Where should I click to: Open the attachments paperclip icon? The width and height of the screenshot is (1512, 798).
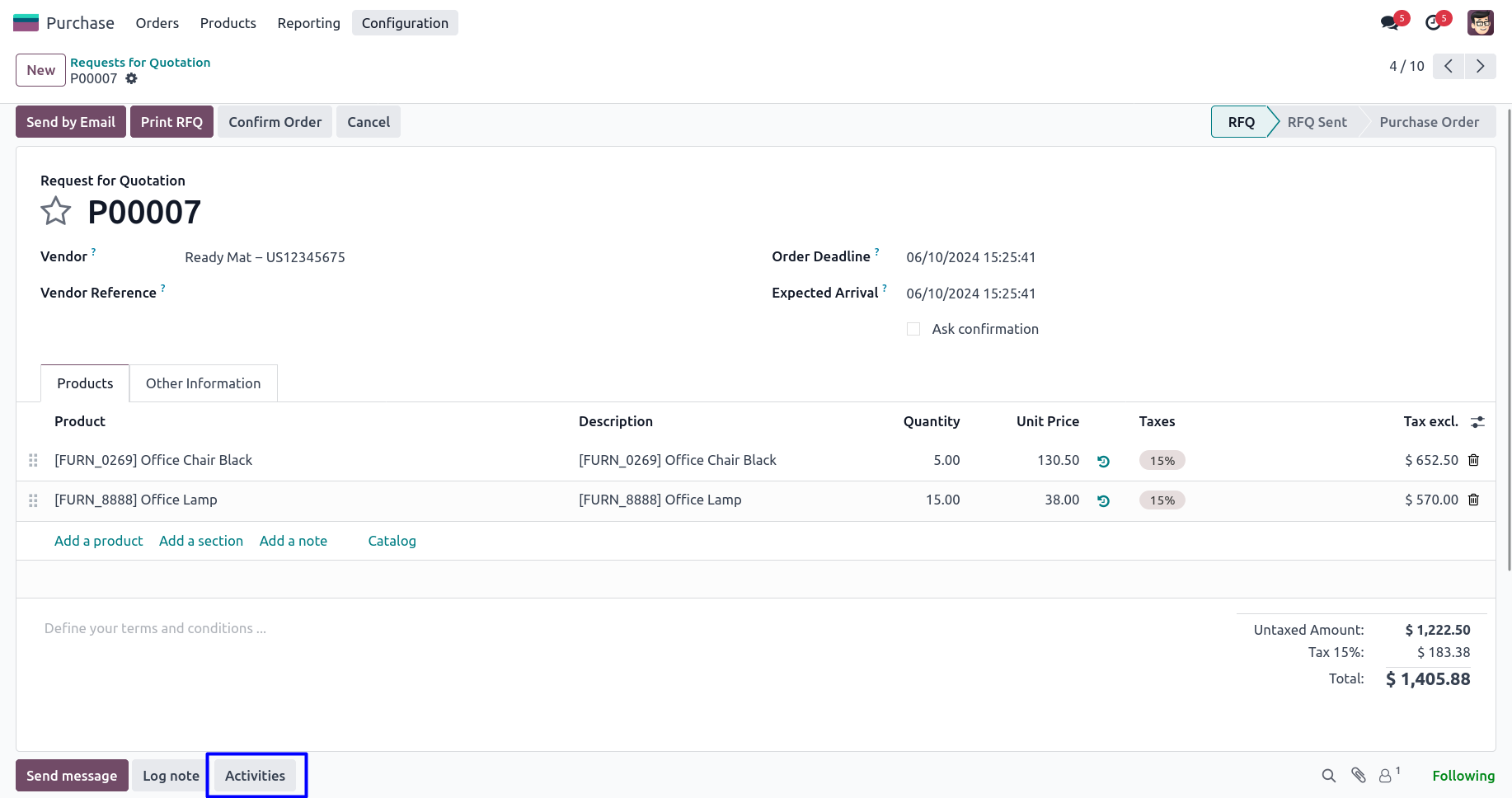click(x=1359, y=775)
